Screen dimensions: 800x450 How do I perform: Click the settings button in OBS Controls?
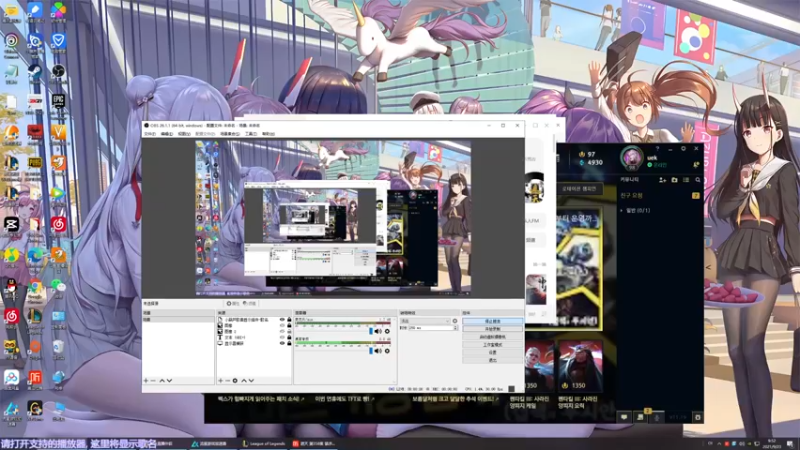click(492, 352)
